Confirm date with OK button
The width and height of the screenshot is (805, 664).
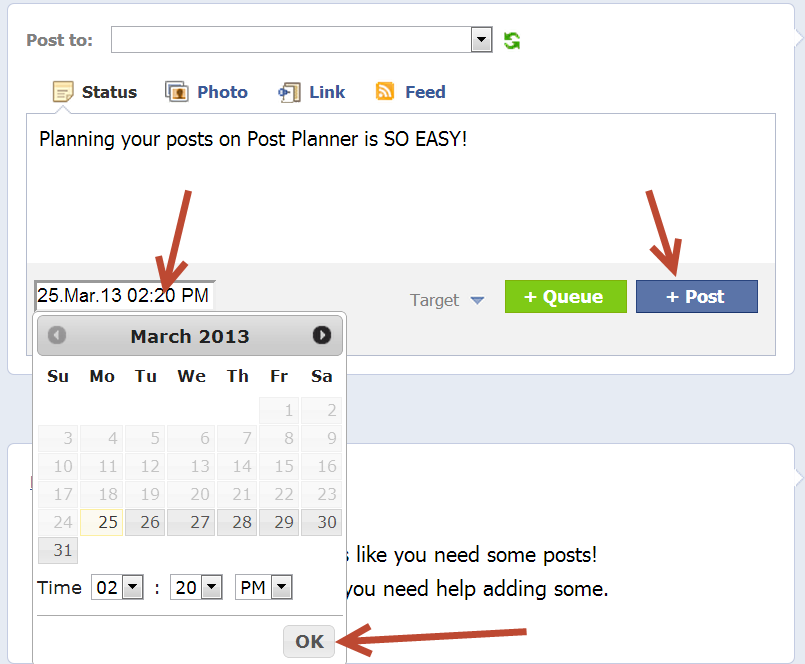[309, 642]
